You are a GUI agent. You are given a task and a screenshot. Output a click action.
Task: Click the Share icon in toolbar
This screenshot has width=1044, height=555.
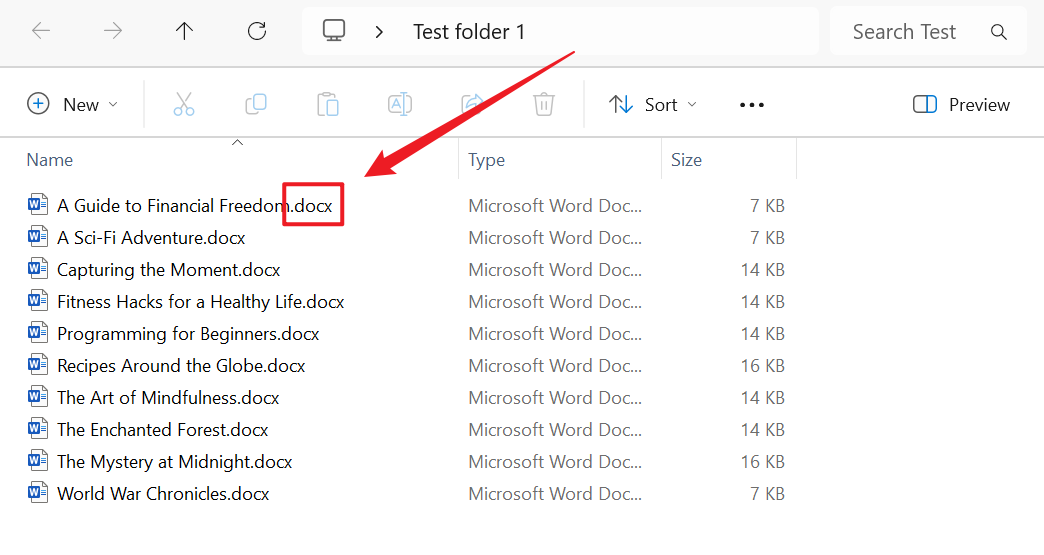tap(471, 104)
